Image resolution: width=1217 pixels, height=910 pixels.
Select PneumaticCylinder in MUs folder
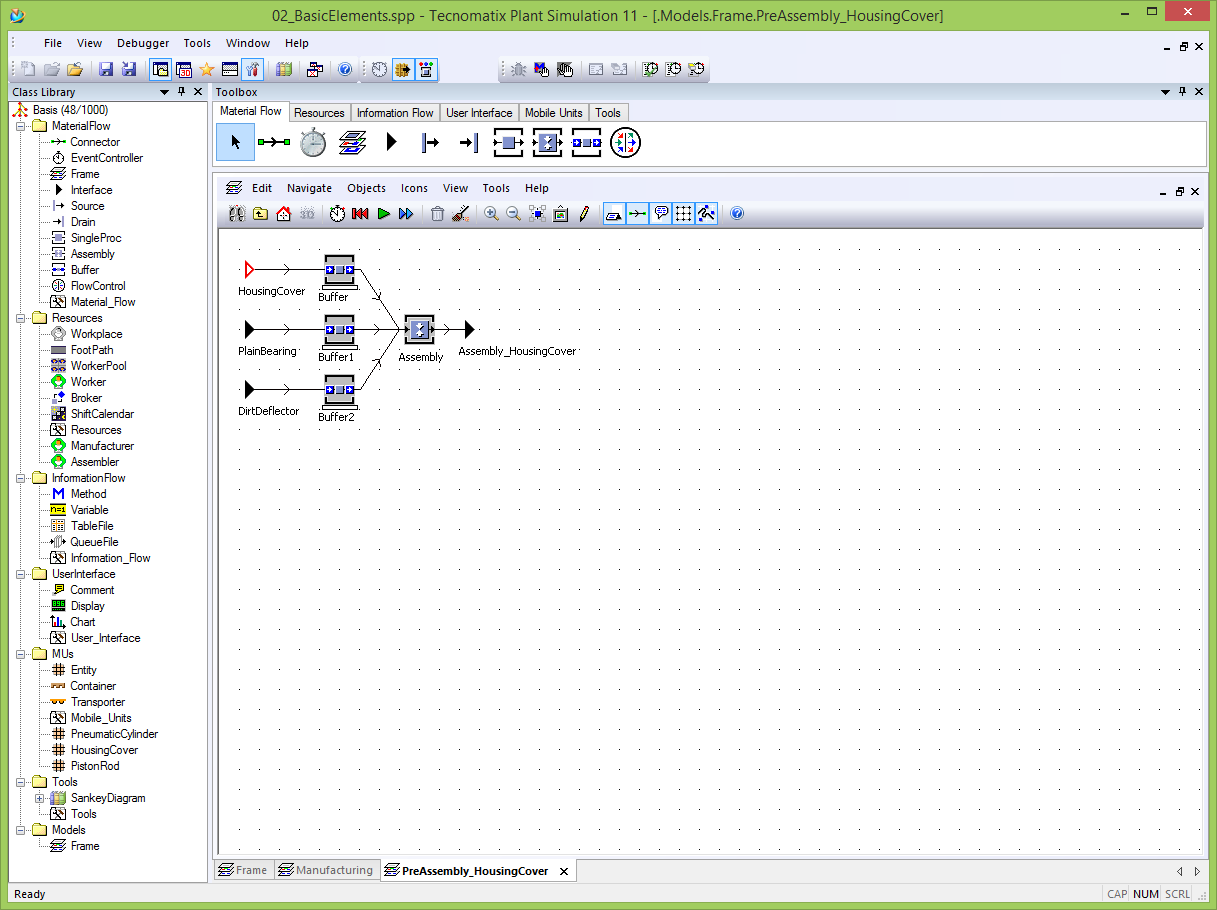pyautogui.click(x=114, y=734)
